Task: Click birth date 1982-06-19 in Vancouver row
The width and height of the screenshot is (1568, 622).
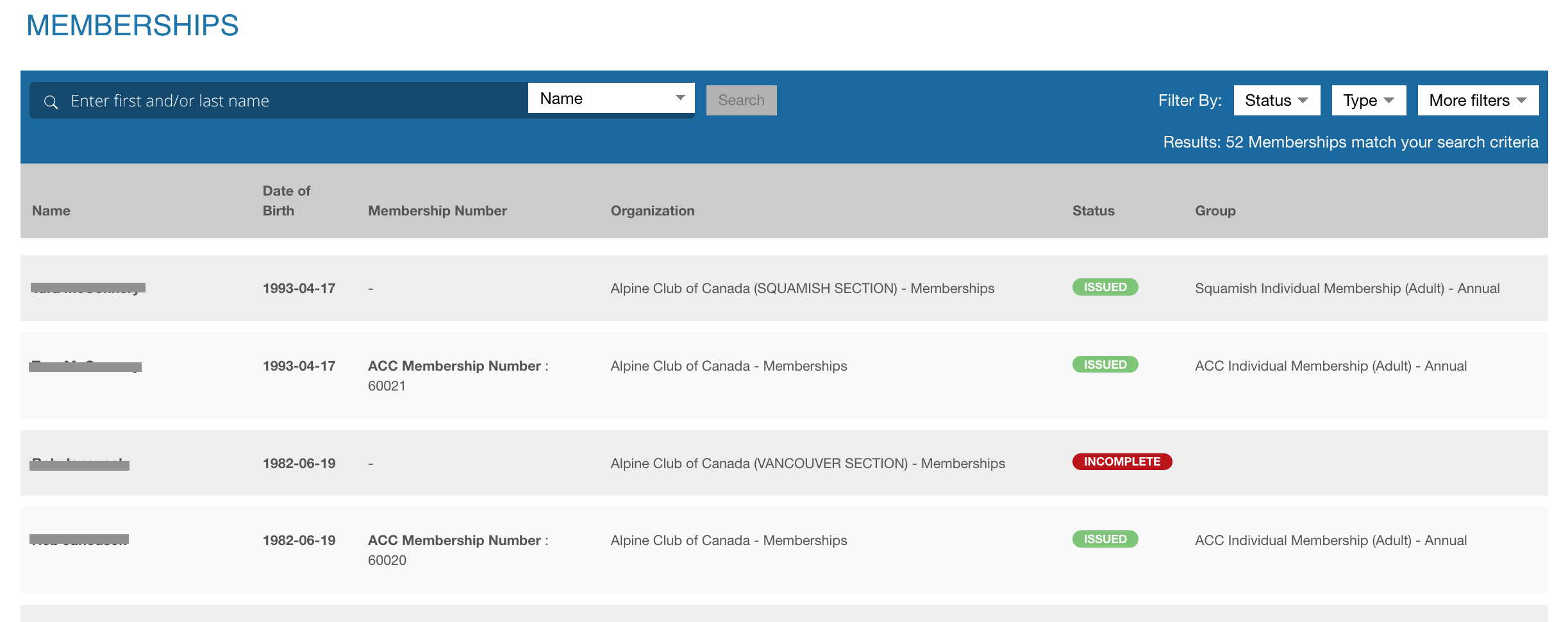Action: 299,464
